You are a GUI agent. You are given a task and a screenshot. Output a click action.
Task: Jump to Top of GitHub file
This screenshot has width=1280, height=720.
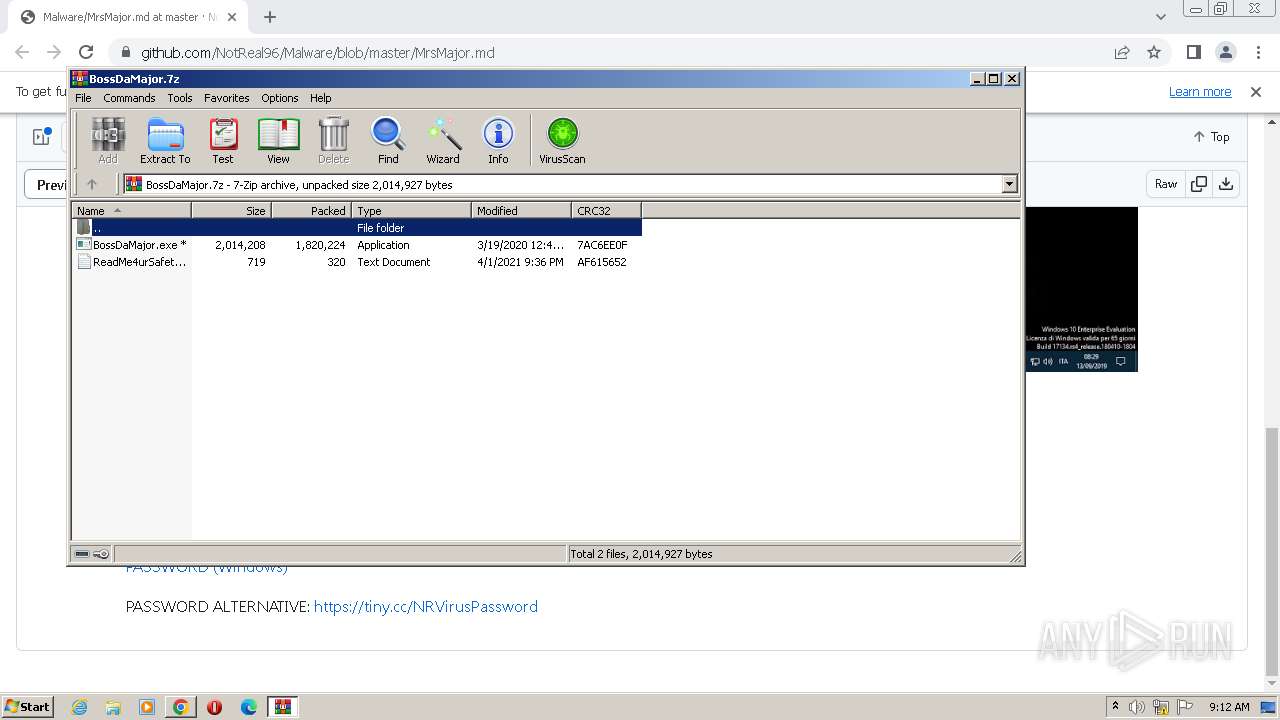point(1211,137)
